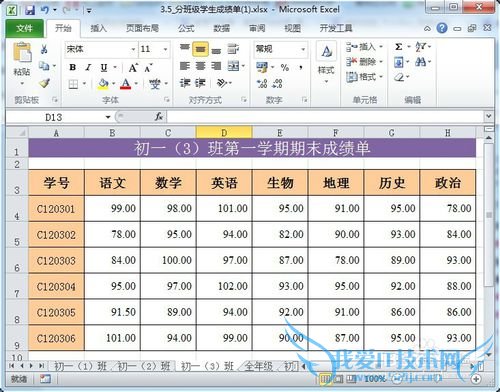
Task: Click the Paste clipboard icon
Action: pos(22,52)
